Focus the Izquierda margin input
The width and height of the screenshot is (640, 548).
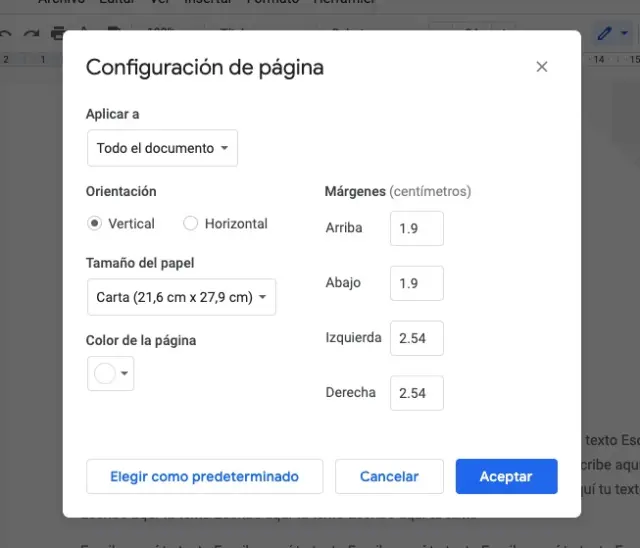pyautogui.click(x=416, y=339)
